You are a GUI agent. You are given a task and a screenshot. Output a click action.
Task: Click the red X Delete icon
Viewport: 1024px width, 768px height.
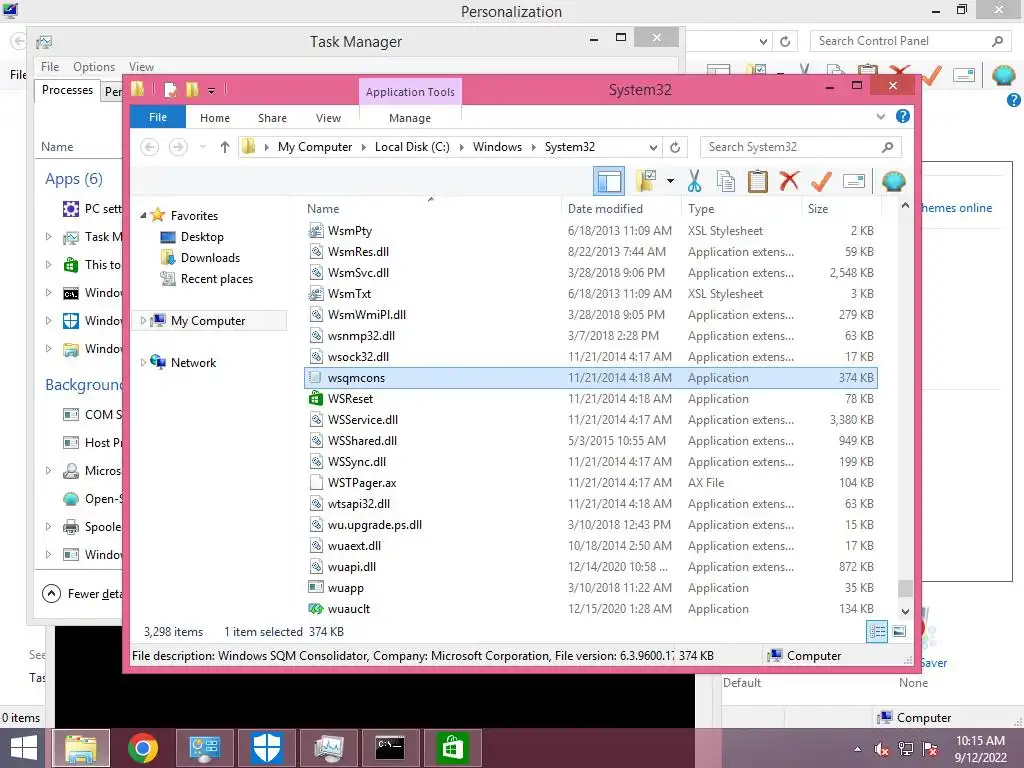[789, 180]
